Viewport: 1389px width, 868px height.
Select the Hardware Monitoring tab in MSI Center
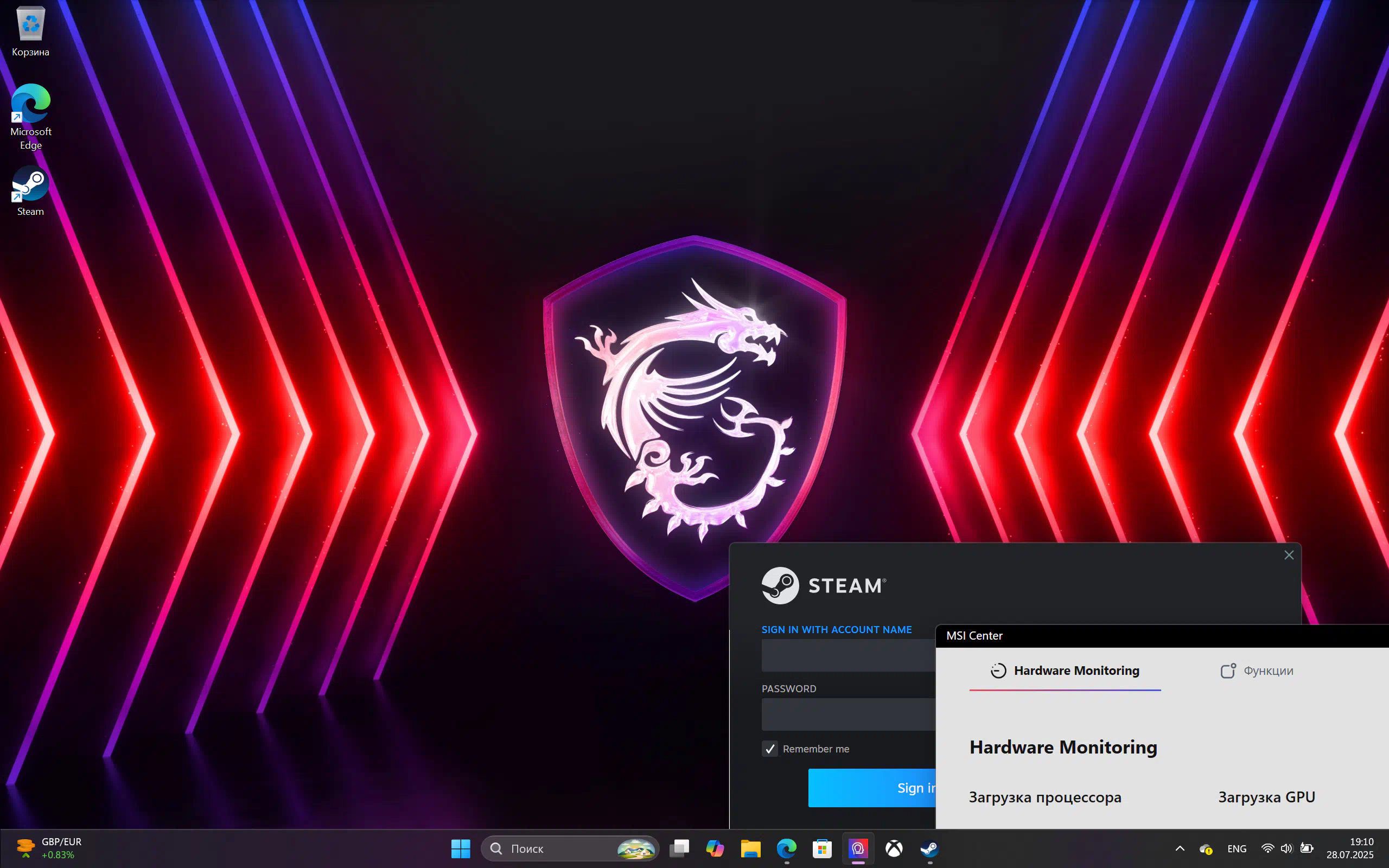coord(1065,671)
